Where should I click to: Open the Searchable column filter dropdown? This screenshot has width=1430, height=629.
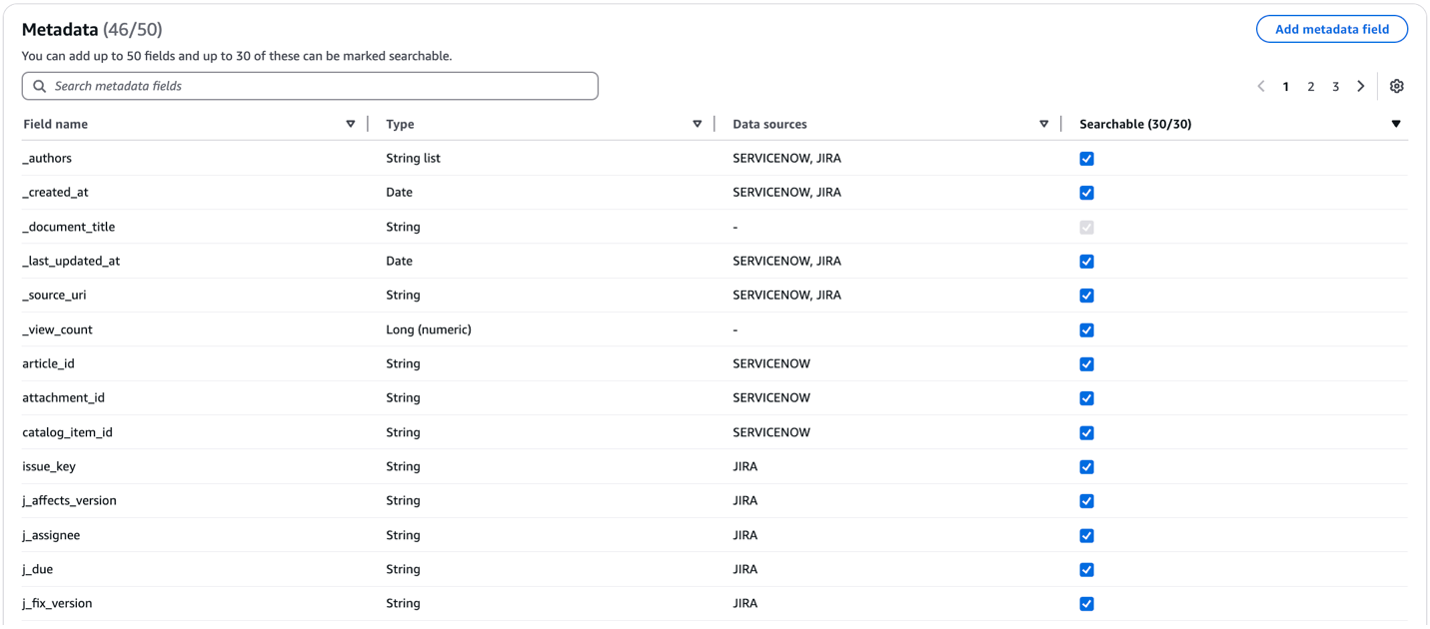(x=1396, y=123)
